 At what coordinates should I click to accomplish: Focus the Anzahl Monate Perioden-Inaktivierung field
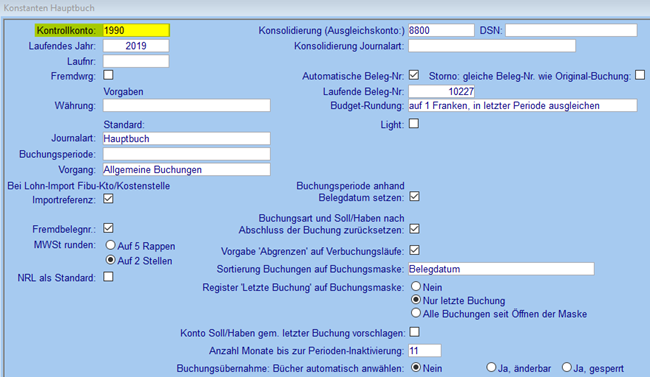[425, 350]
